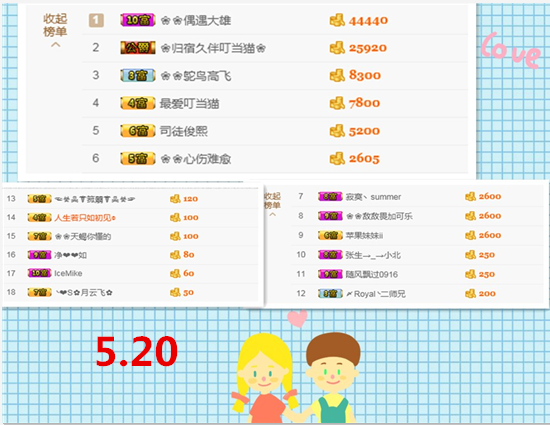
Task: Collapse the lower 收起榜单 list
Action: click(272, 201)
